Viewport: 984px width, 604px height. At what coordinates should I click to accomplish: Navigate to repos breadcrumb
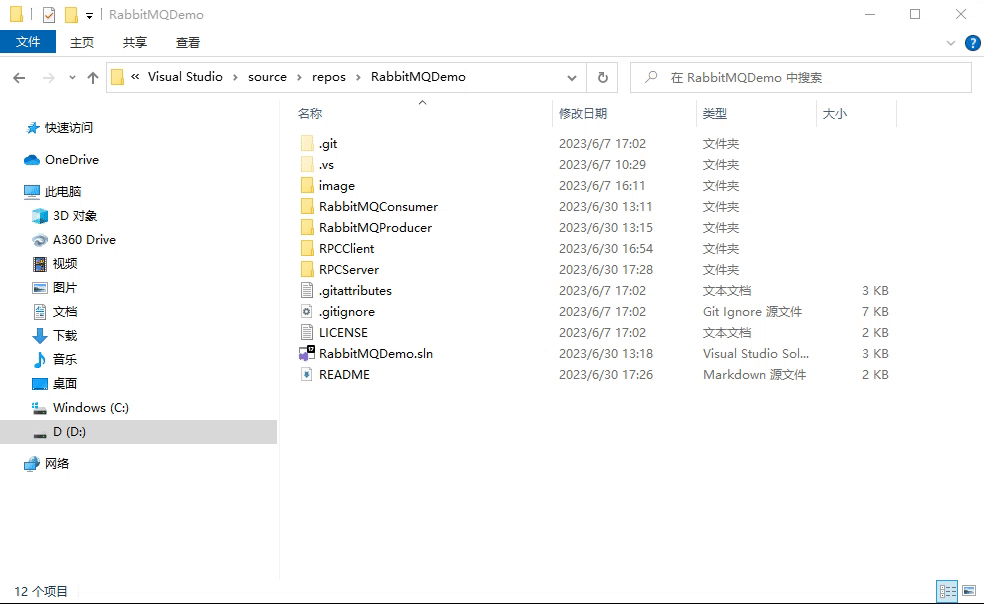click(329, 77)
